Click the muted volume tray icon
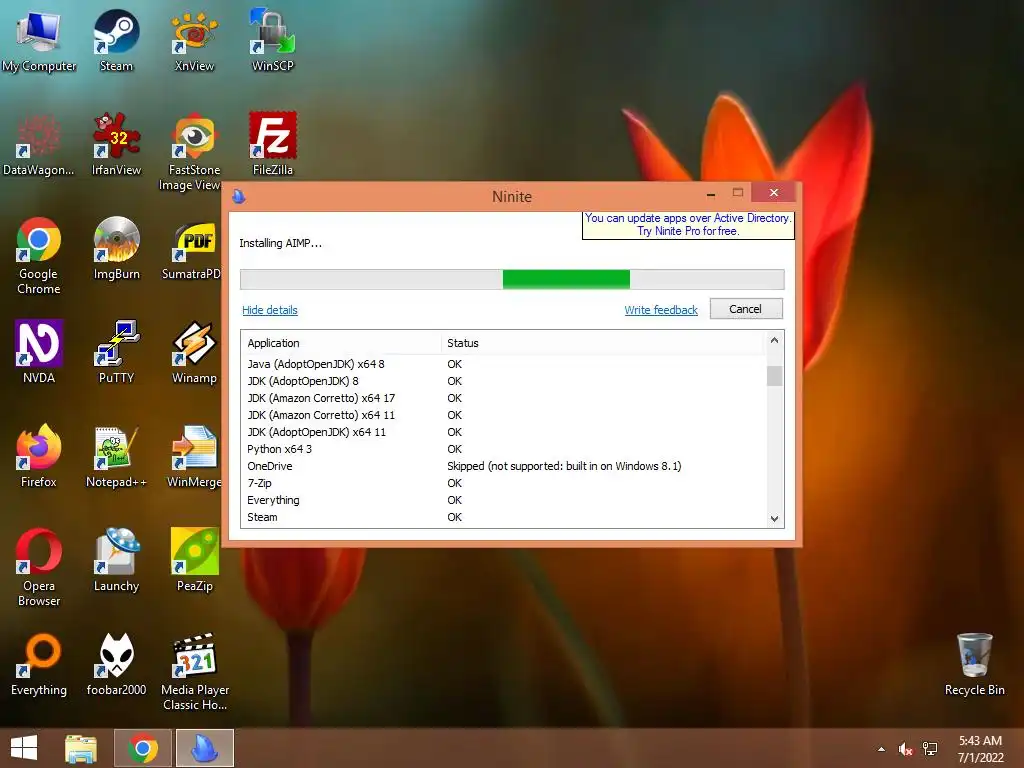The image size is (1024, 768). point(905,749)
